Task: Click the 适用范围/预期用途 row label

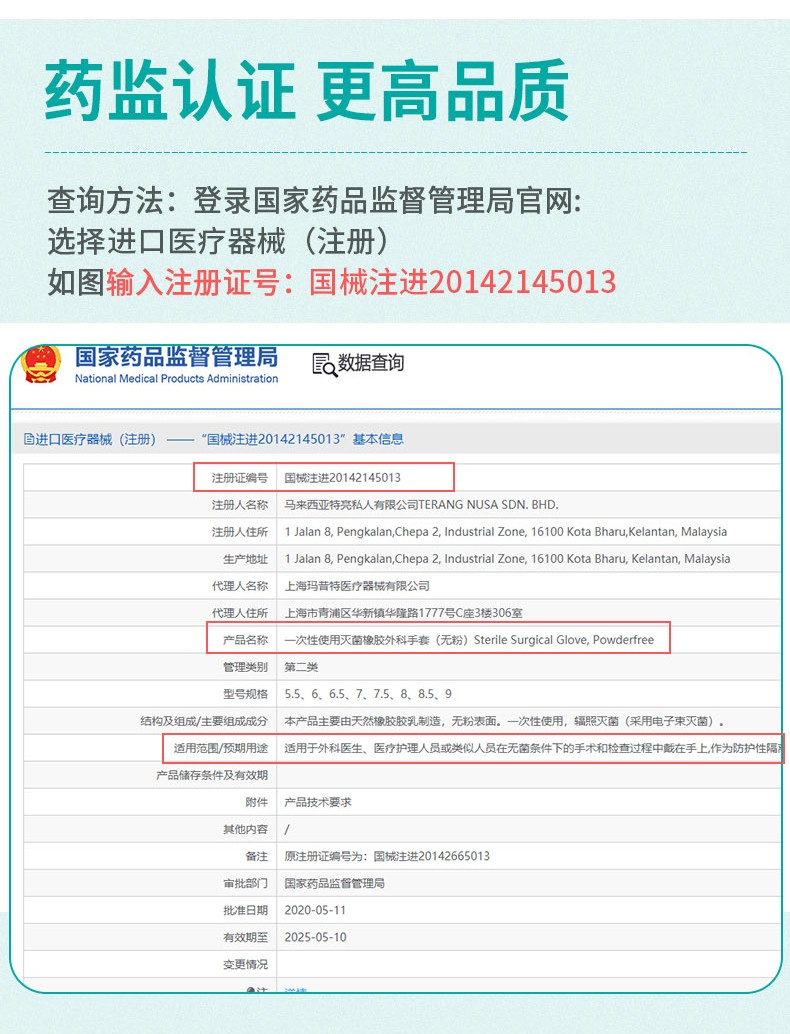Action: [x=220, y=748]
